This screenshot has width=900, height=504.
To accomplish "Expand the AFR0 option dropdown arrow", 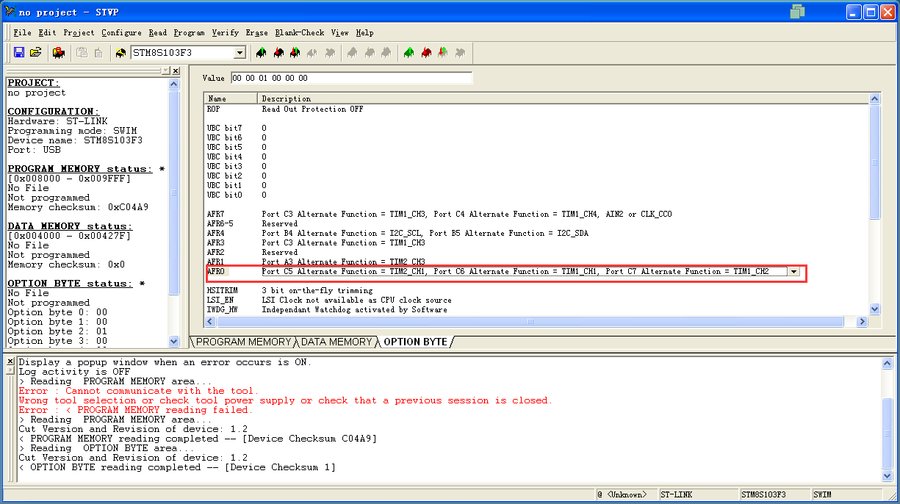I will point(793,271).
